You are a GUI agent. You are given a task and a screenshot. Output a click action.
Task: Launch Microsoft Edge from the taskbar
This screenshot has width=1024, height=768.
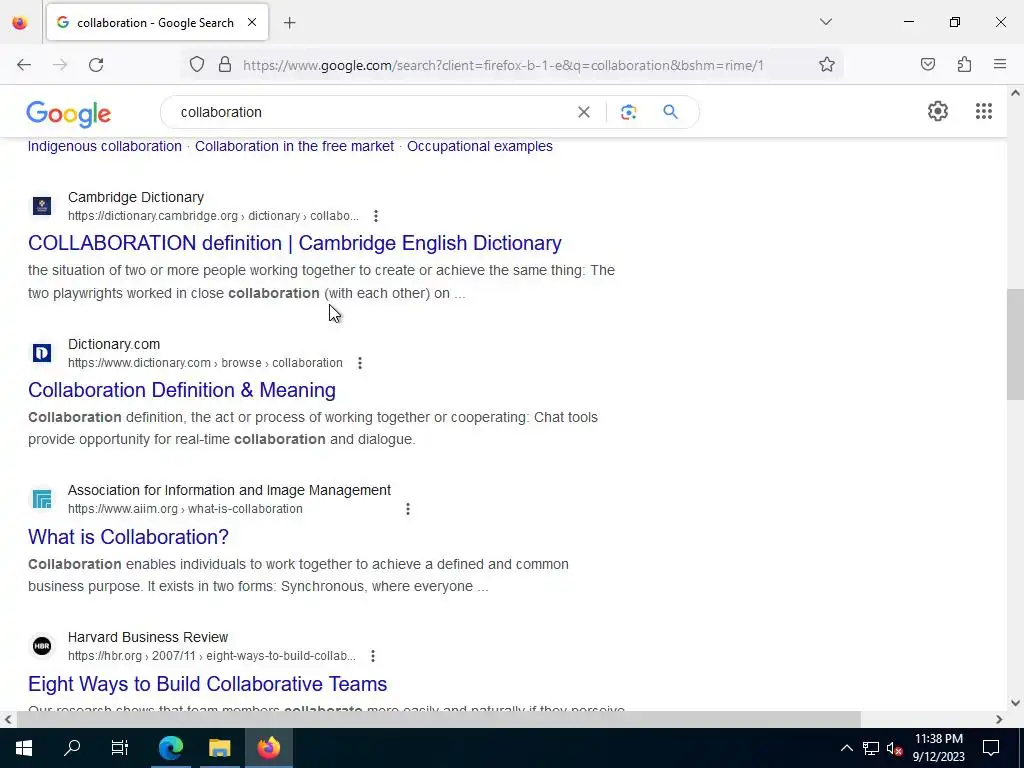(x=170, y=748)
